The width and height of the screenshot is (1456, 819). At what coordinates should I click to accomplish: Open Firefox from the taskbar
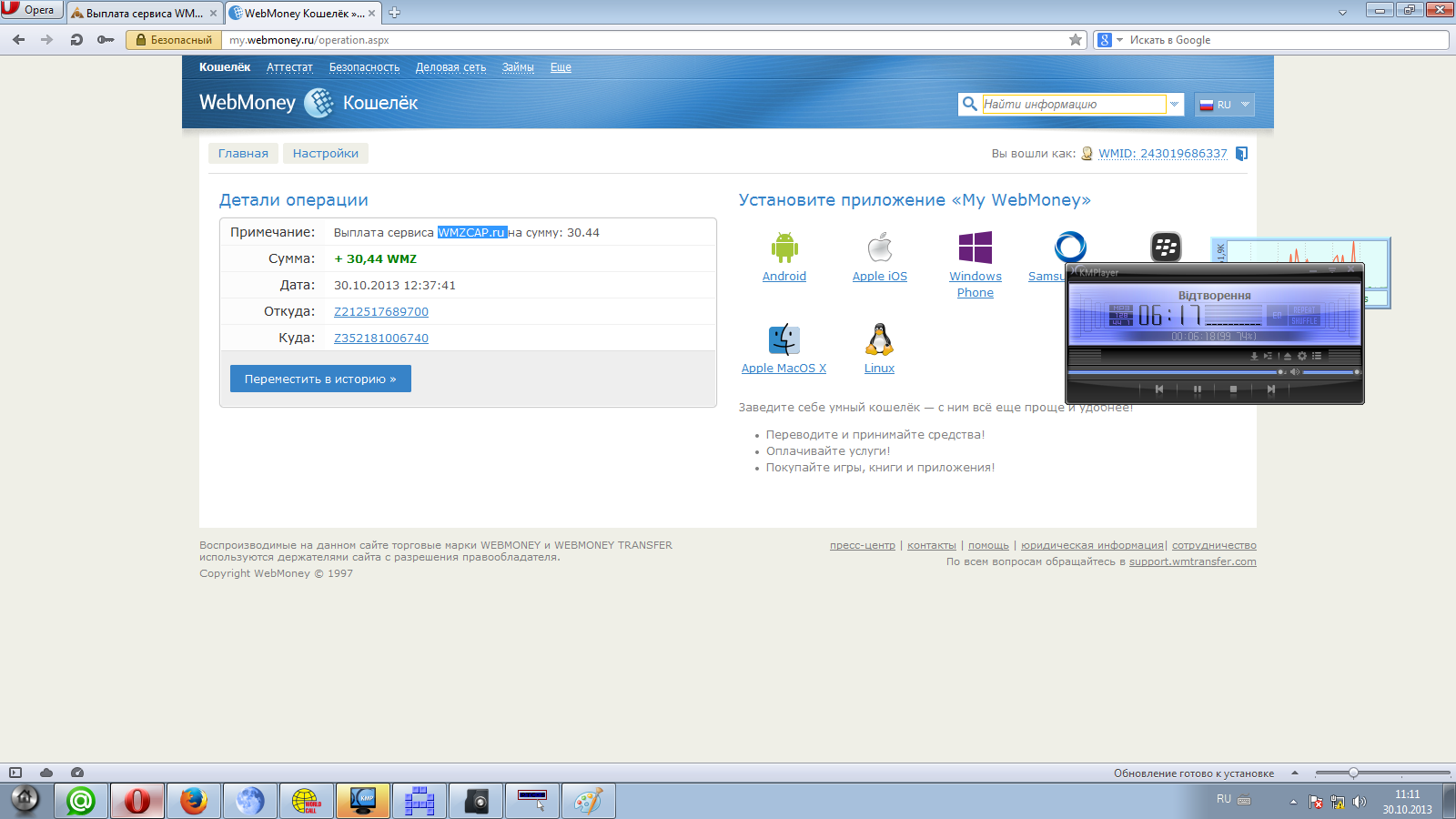[x=194, y=801]
